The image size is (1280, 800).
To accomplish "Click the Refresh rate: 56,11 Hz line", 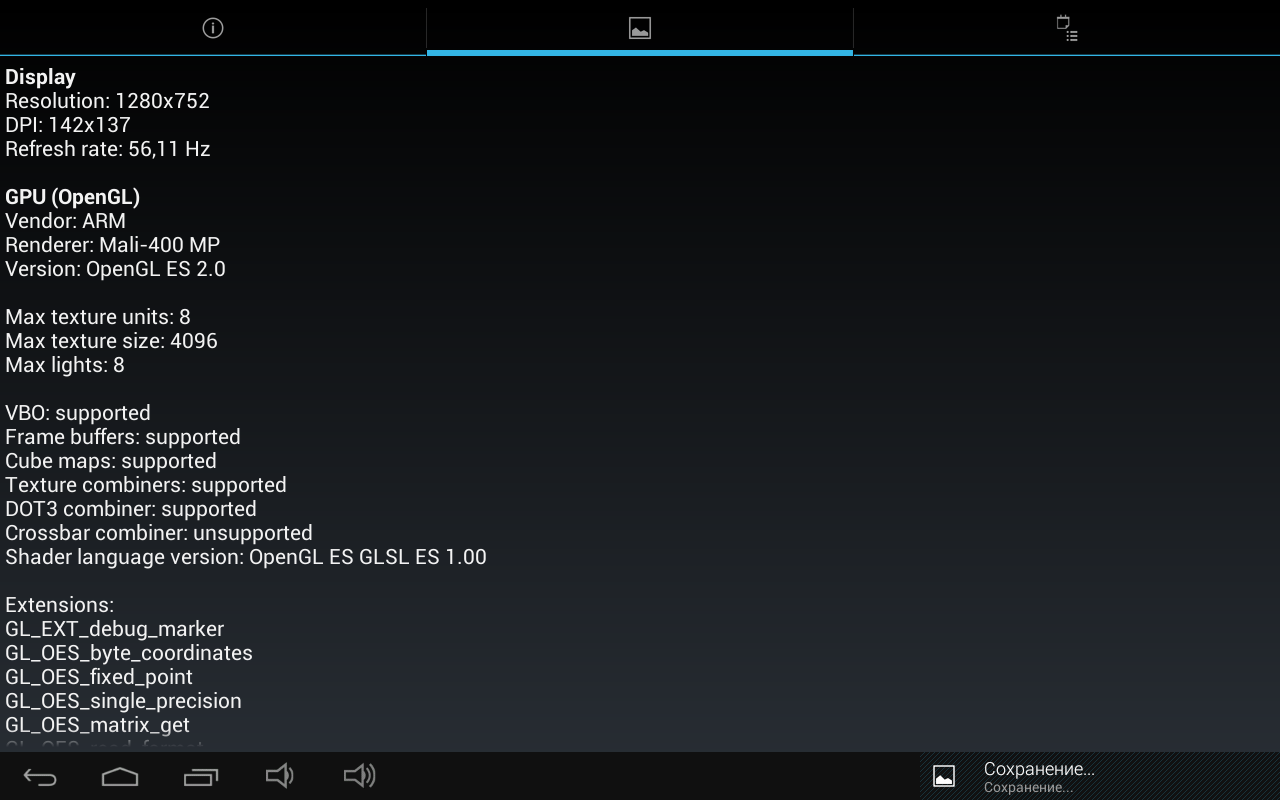I will point(107,149).
